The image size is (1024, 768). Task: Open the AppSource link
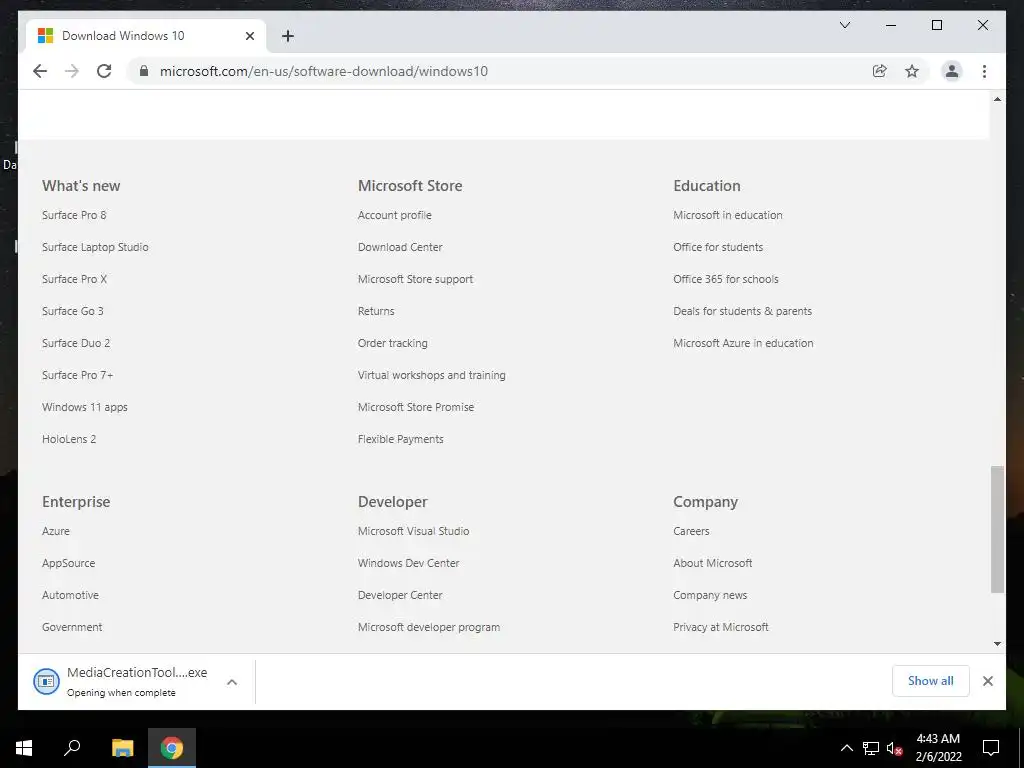(x=68, y=563)
